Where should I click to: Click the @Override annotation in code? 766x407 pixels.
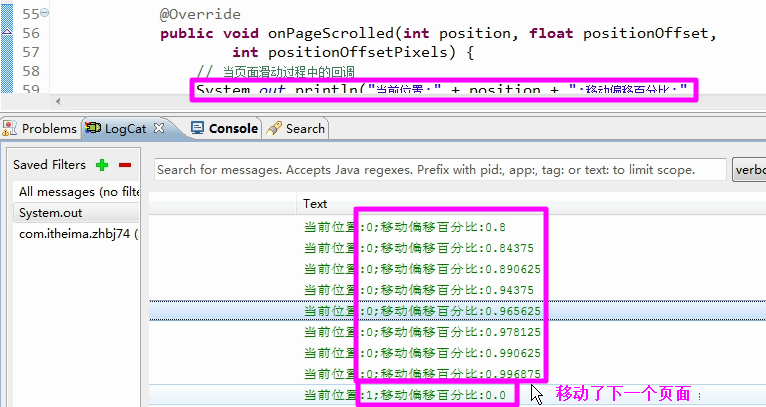pyautogui.click(x=200, y=14)
